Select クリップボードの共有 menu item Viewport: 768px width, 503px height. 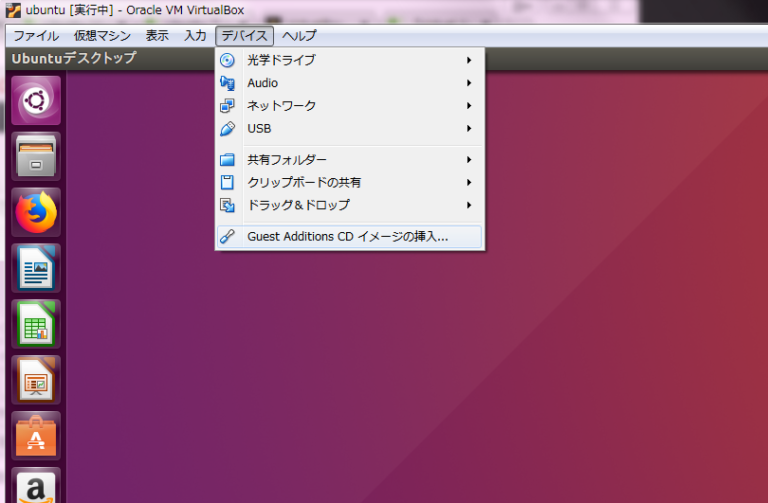pos(304,183)
